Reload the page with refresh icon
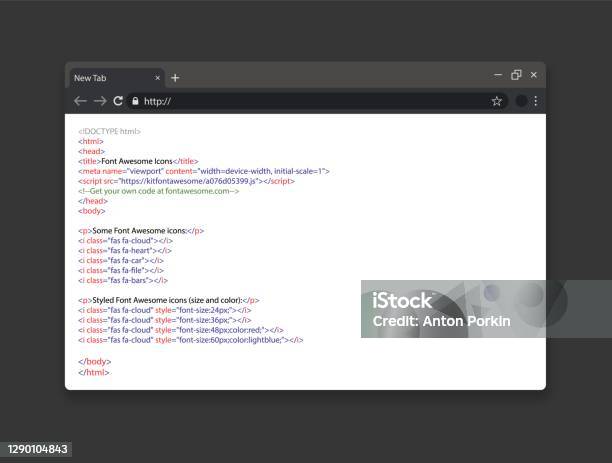This screenshot has width=612, height=463. click(x=118, y=101)
